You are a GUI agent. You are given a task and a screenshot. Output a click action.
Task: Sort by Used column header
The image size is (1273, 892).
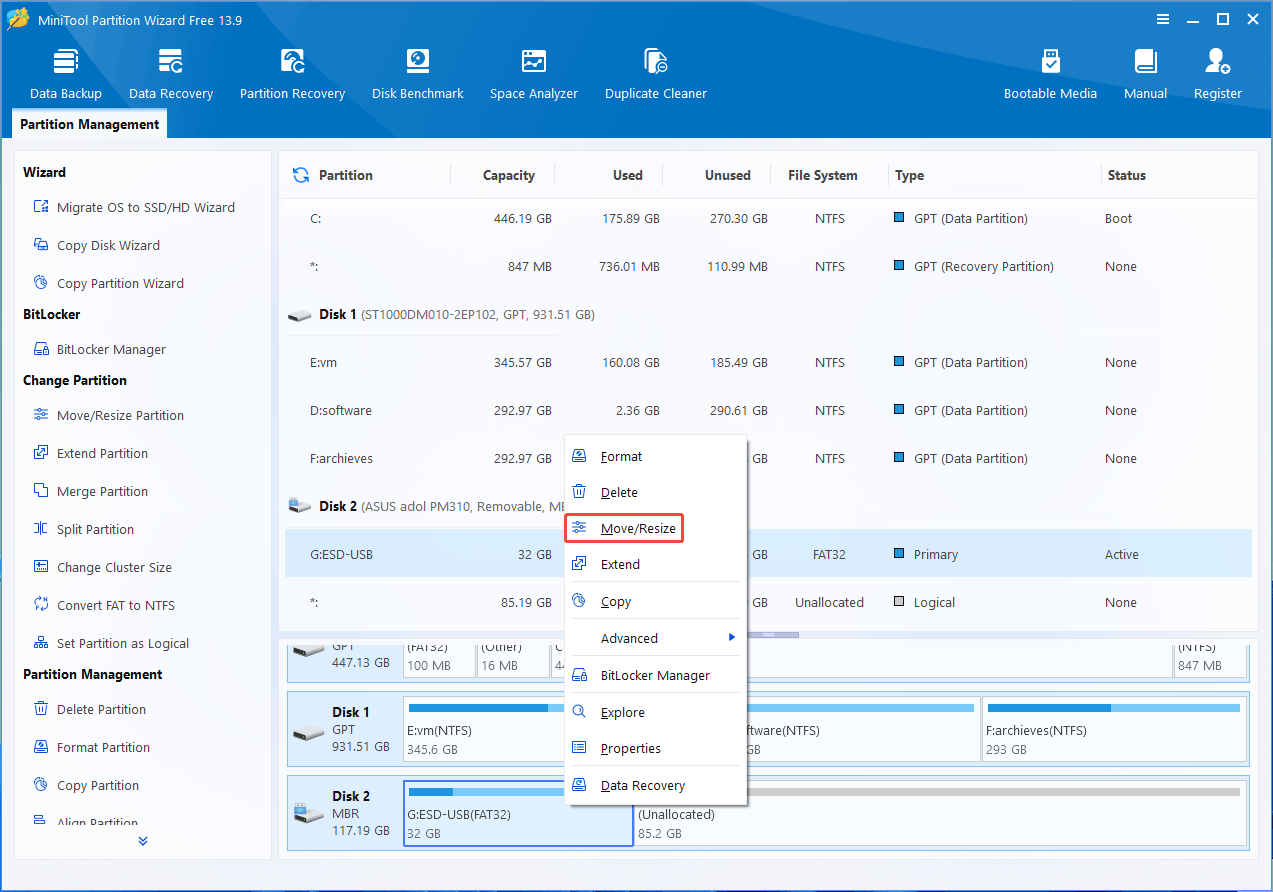point(628,176)
